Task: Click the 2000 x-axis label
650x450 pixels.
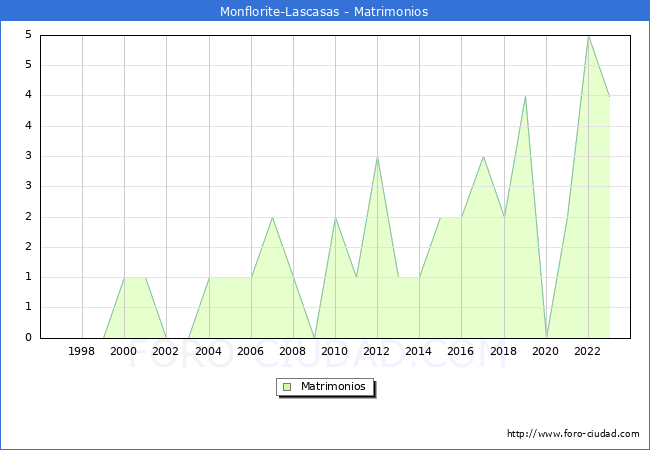Action: (x=124, y=351)
